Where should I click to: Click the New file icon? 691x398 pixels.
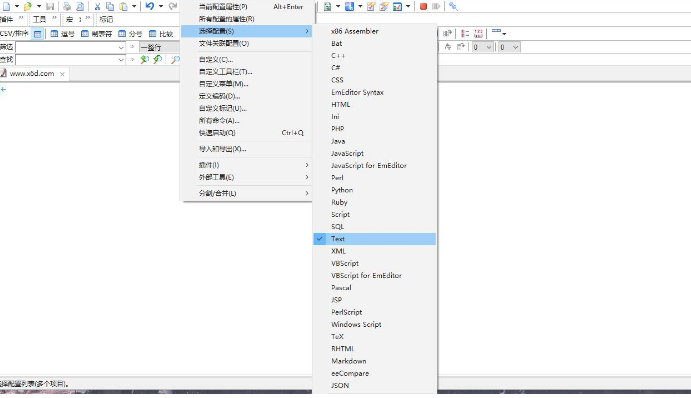coord(6,6)
